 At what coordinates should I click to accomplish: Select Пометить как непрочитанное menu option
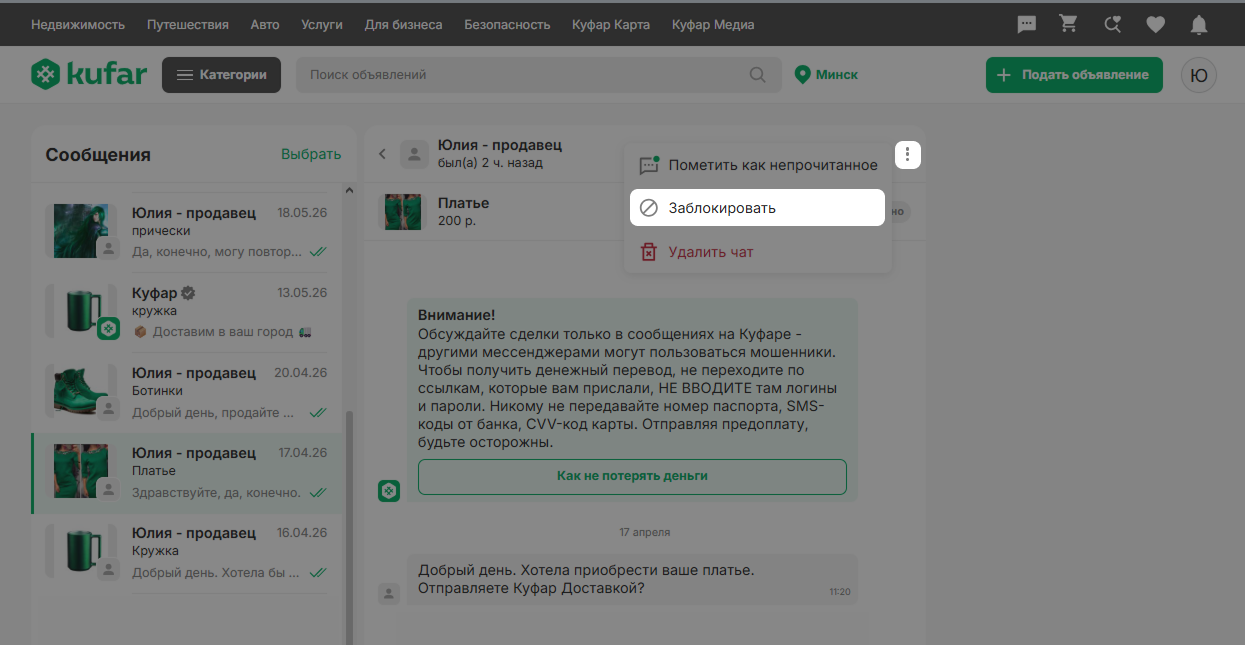coord(758,165)
